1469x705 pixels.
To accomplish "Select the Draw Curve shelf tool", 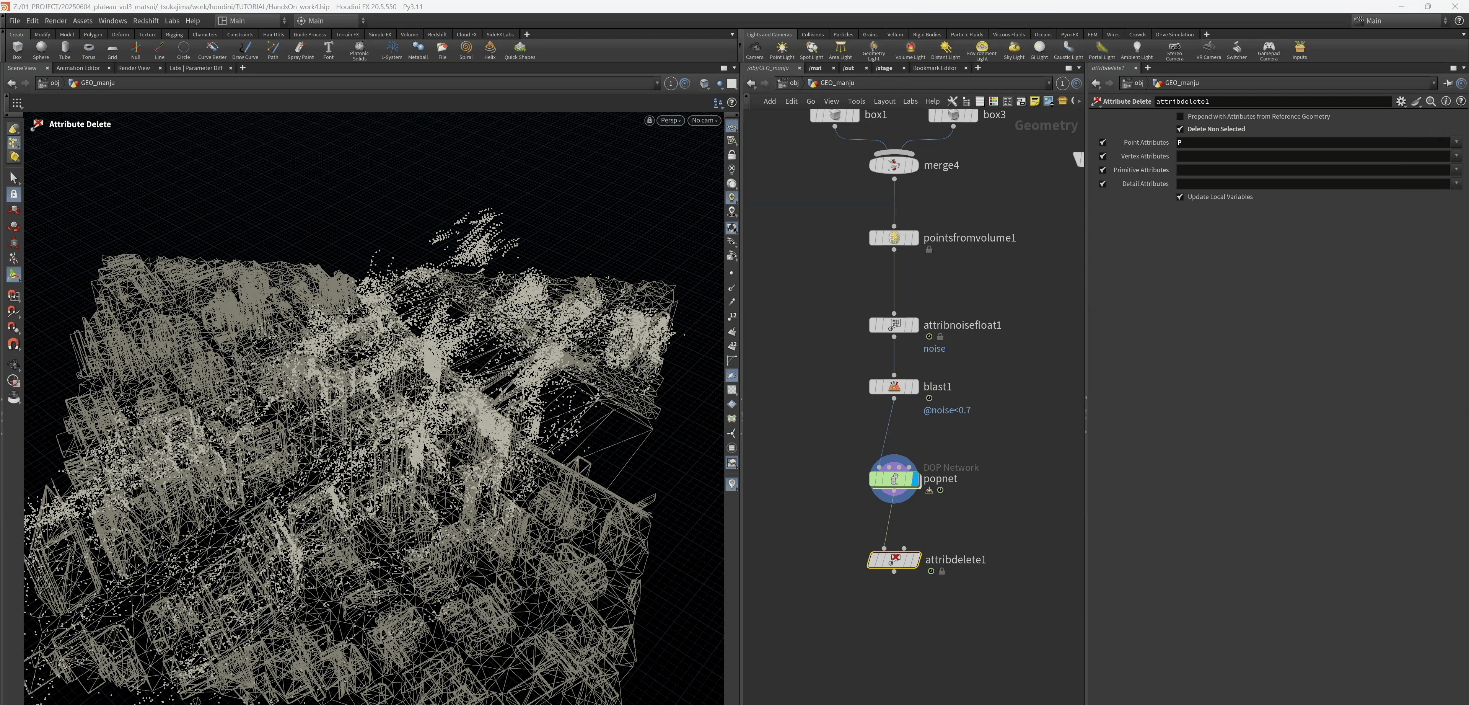I will 245,48.
